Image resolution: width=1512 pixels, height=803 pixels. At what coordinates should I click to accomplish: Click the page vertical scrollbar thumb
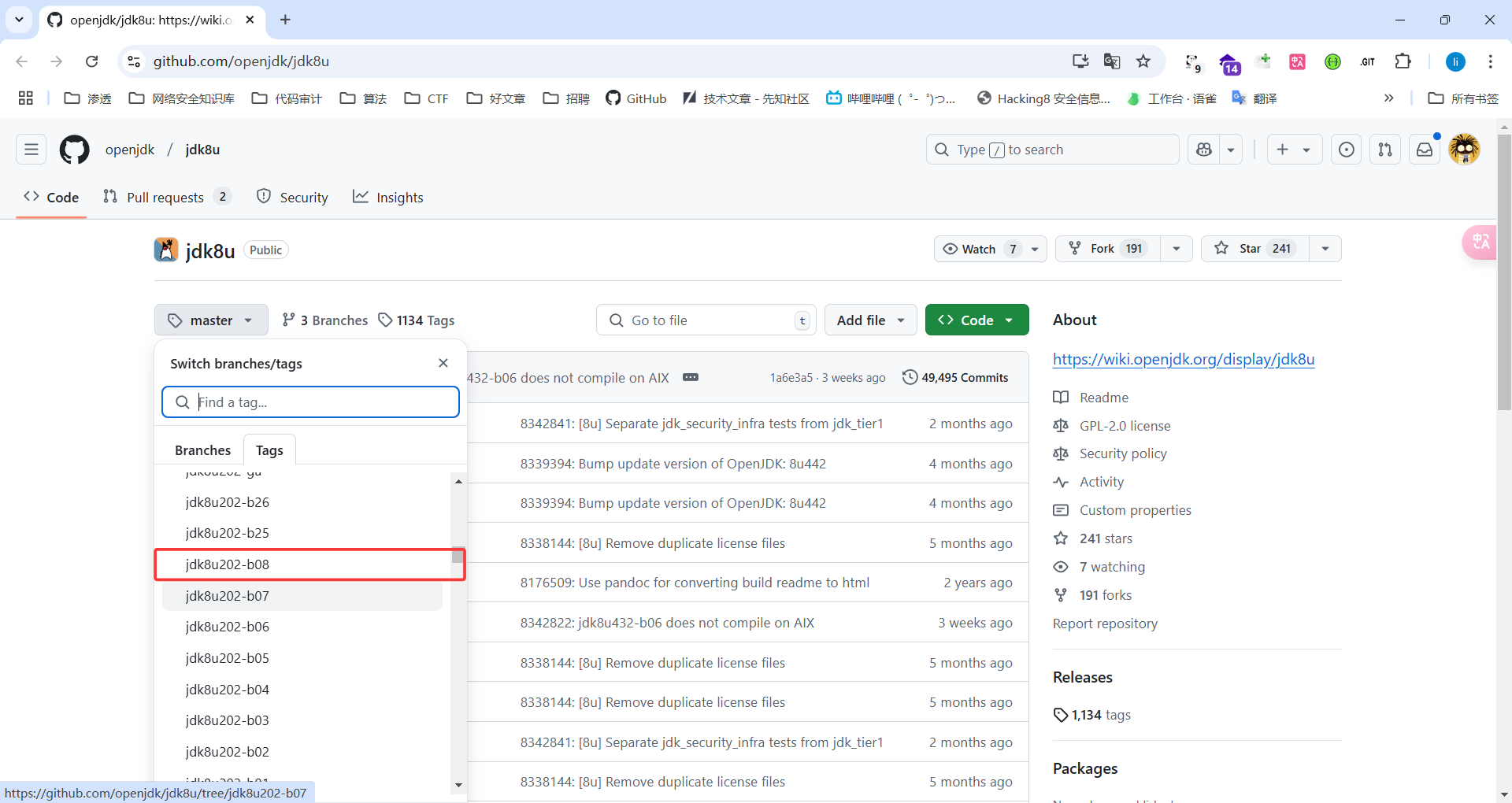(x=1504, y=272)
